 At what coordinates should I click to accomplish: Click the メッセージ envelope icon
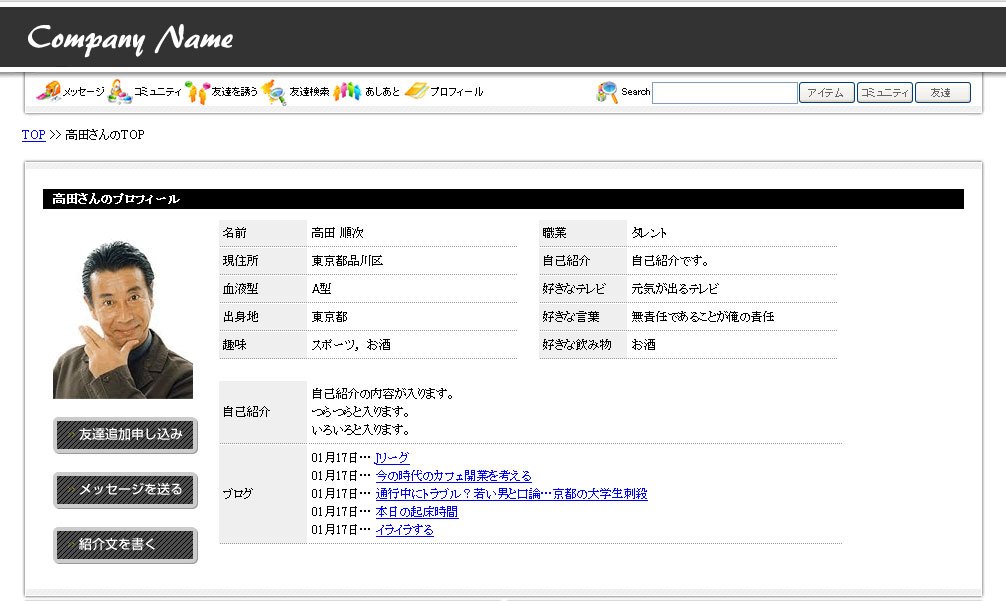coord(48,92)
